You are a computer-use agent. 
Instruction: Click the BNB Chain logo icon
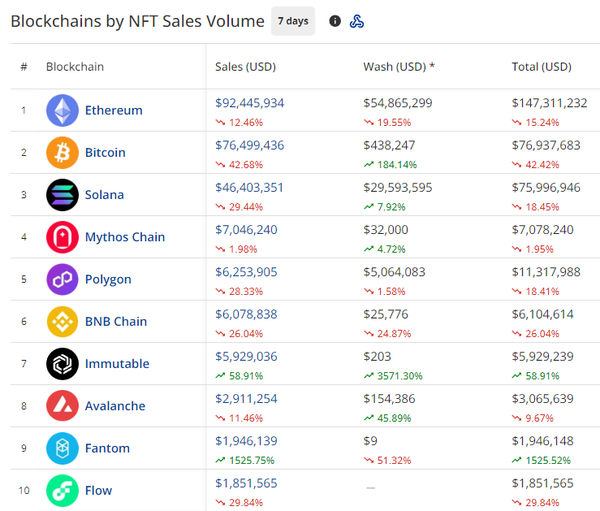(x=62, y=321)
